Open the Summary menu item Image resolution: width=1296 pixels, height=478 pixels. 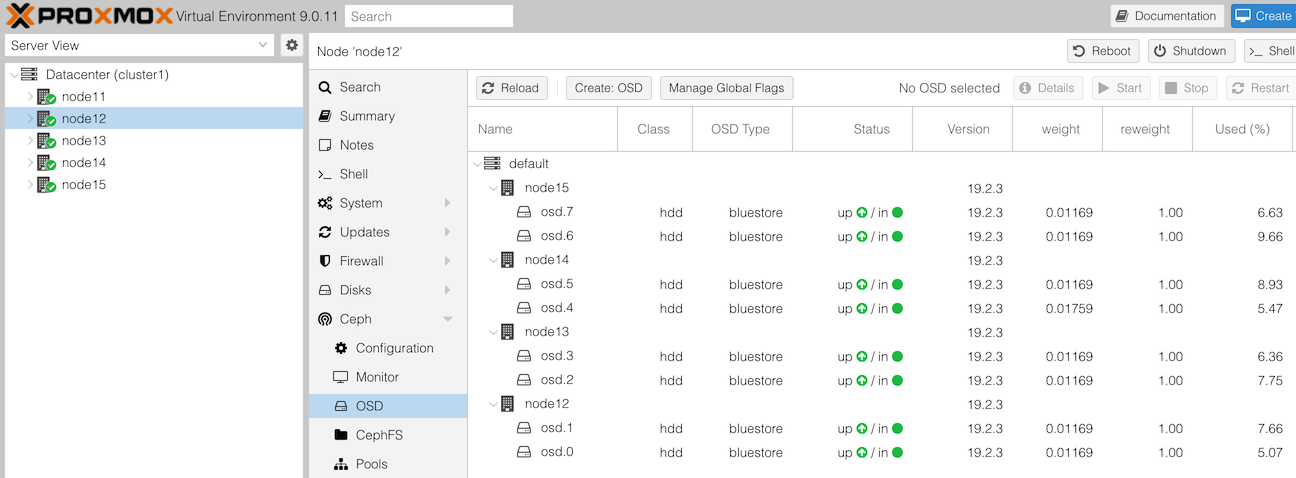(366, 116)
